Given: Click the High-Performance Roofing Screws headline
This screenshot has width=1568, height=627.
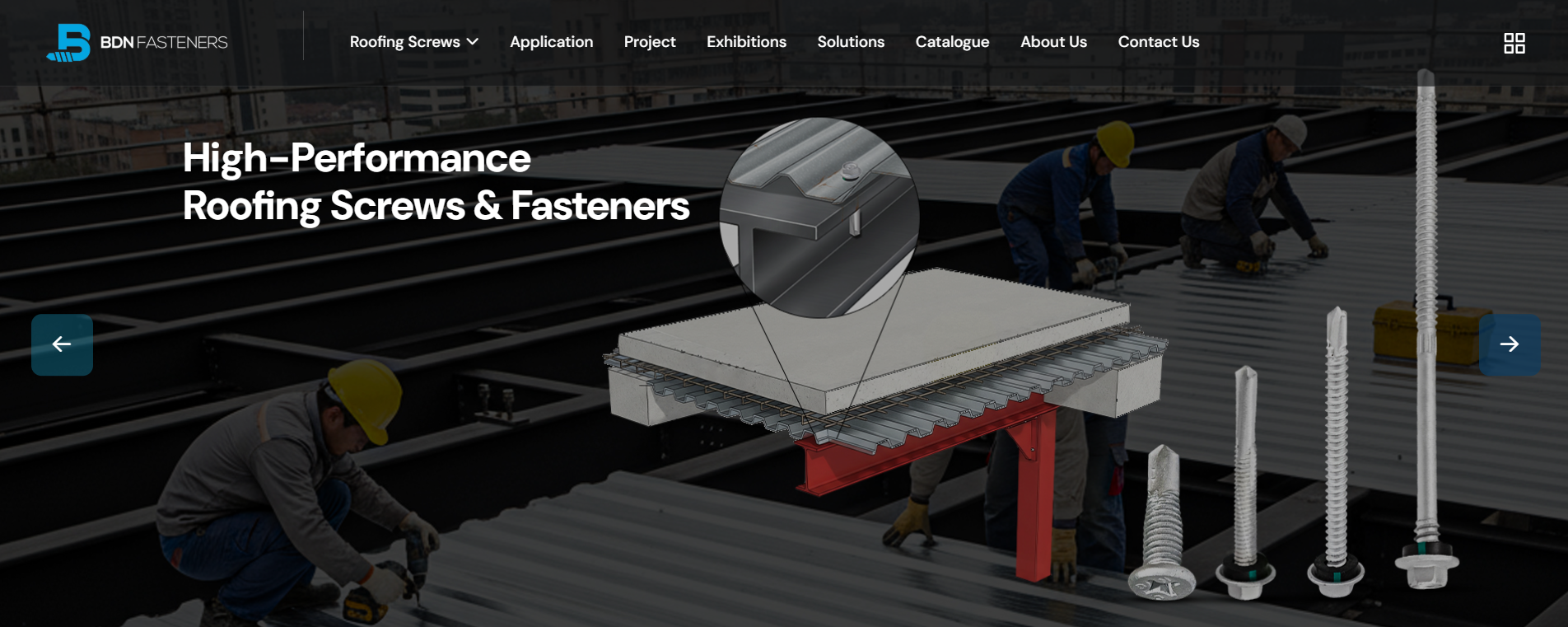Looking at the screenshot, I should (435, 182).
